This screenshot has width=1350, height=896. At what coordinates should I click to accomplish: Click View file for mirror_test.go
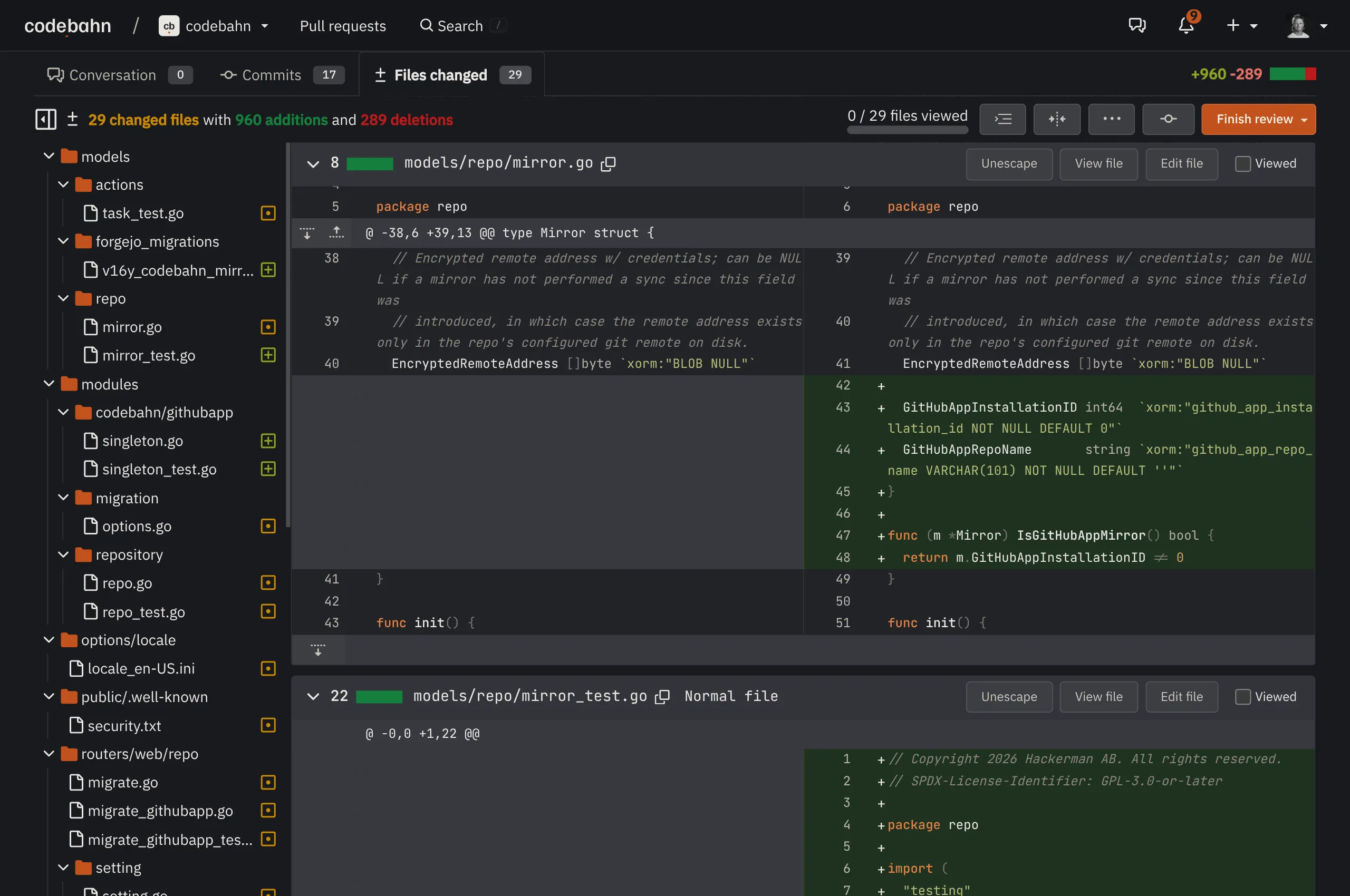pyautogui.click(x=1098, y=697)
